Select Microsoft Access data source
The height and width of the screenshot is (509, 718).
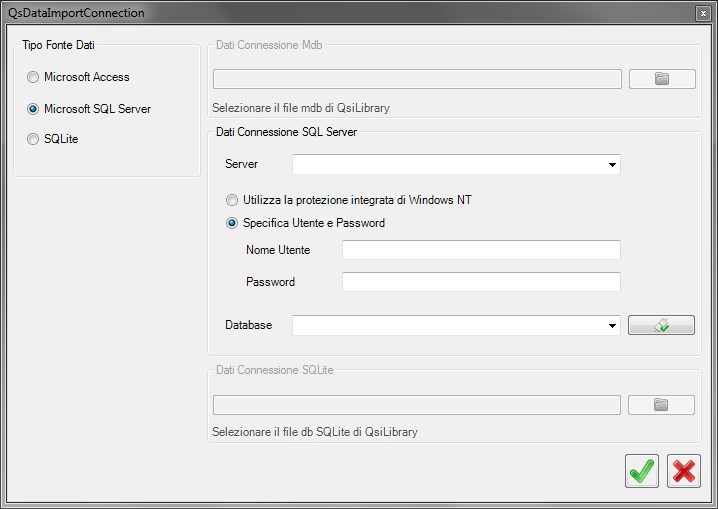[x=78, y=77]
